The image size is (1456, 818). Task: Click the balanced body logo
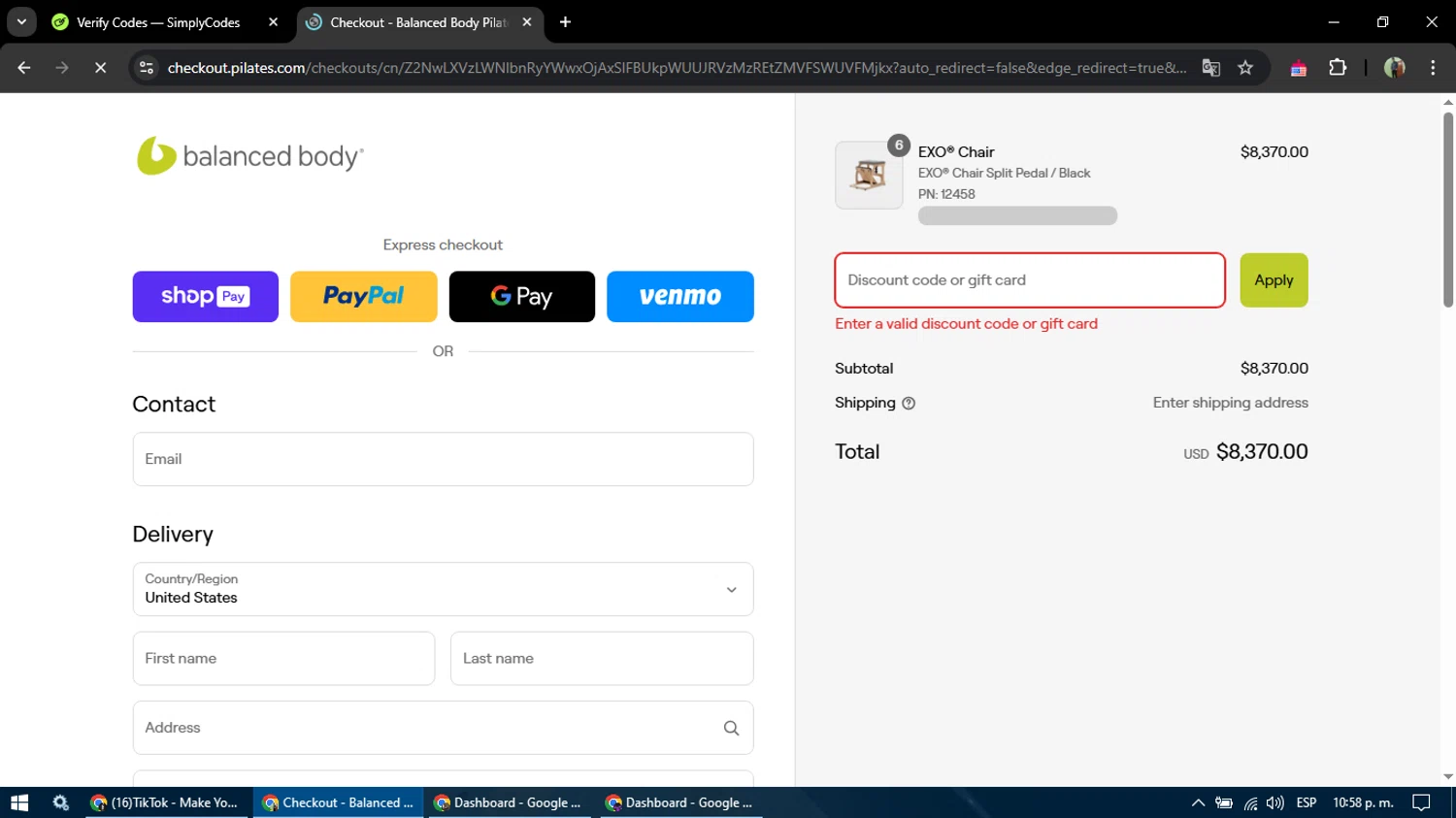250,156
